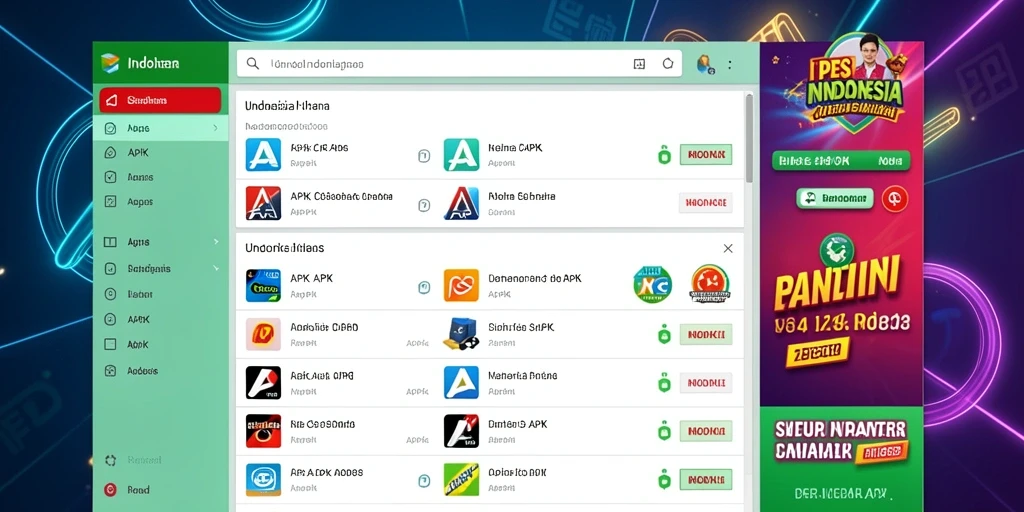Click the light green Bandoman ad button

[835, 198]
